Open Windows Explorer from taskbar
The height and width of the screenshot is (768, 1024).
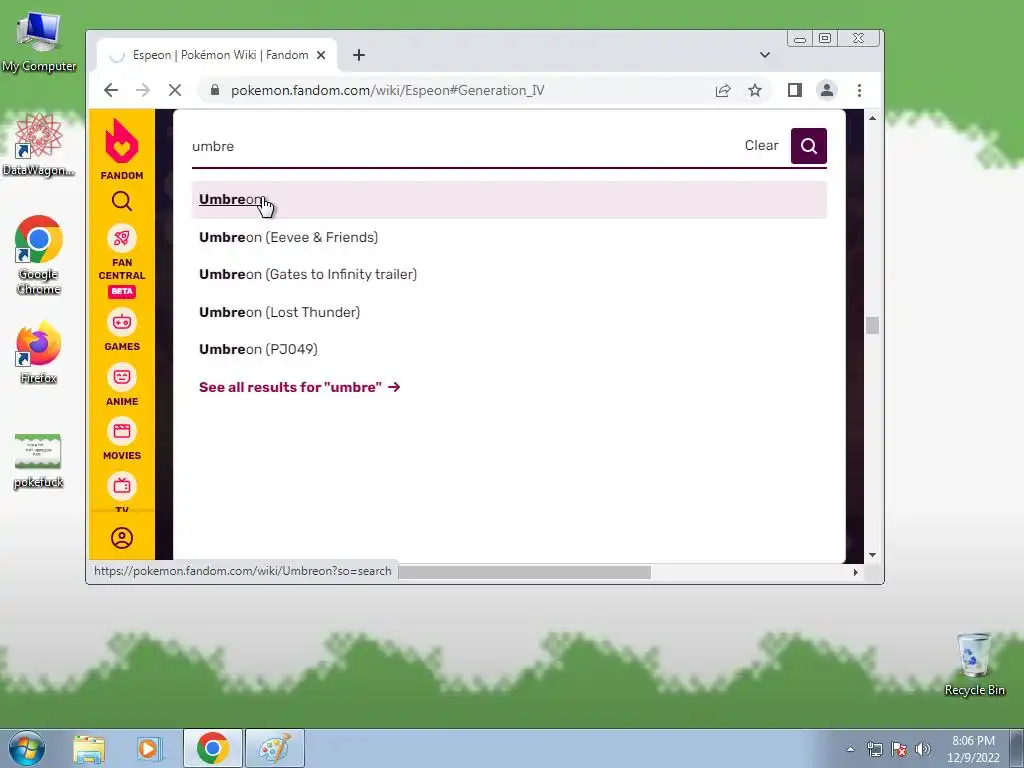click(89, 748)
